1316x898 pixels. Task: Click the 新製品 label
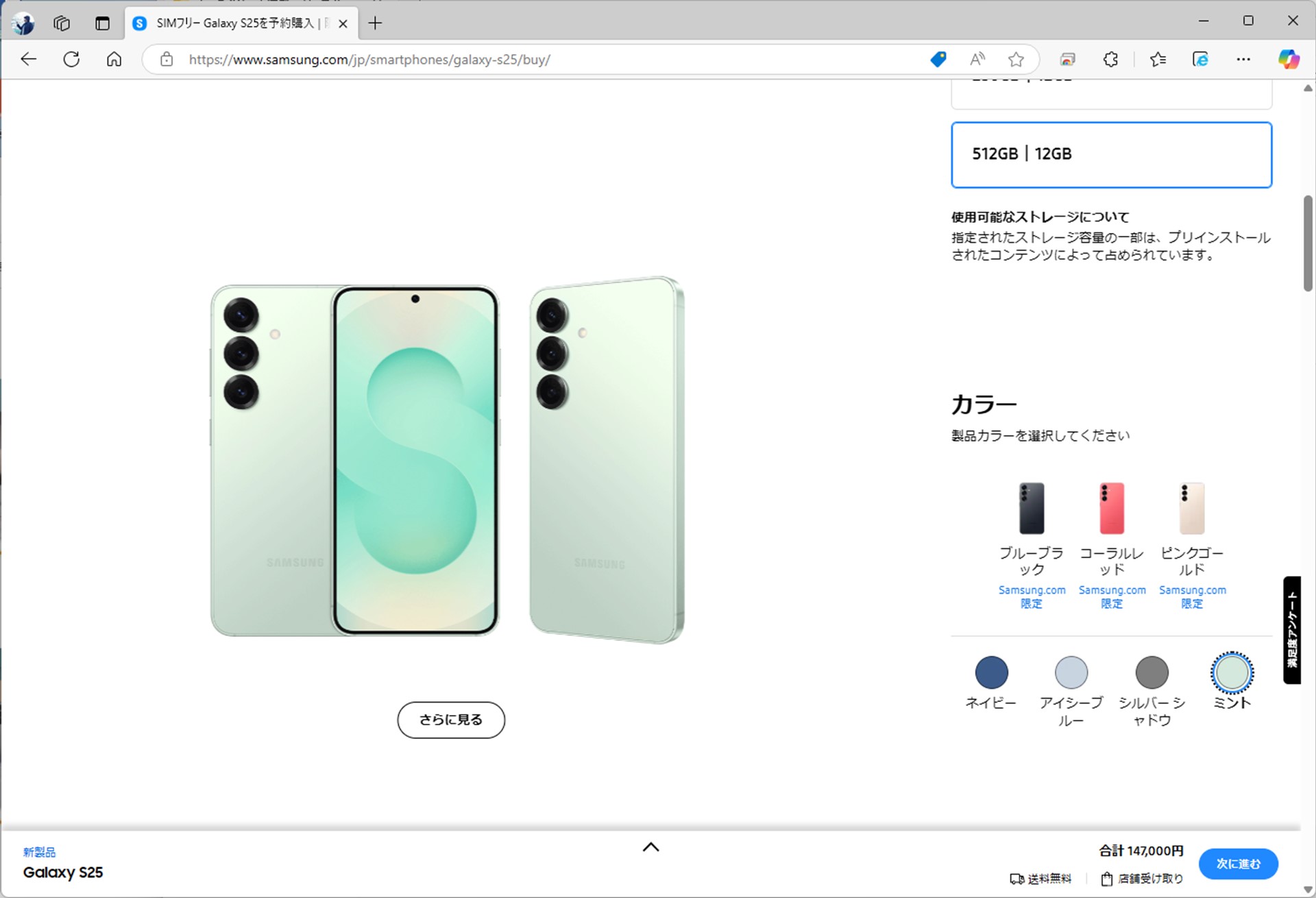pyautogui.click(x=39, y=852)
